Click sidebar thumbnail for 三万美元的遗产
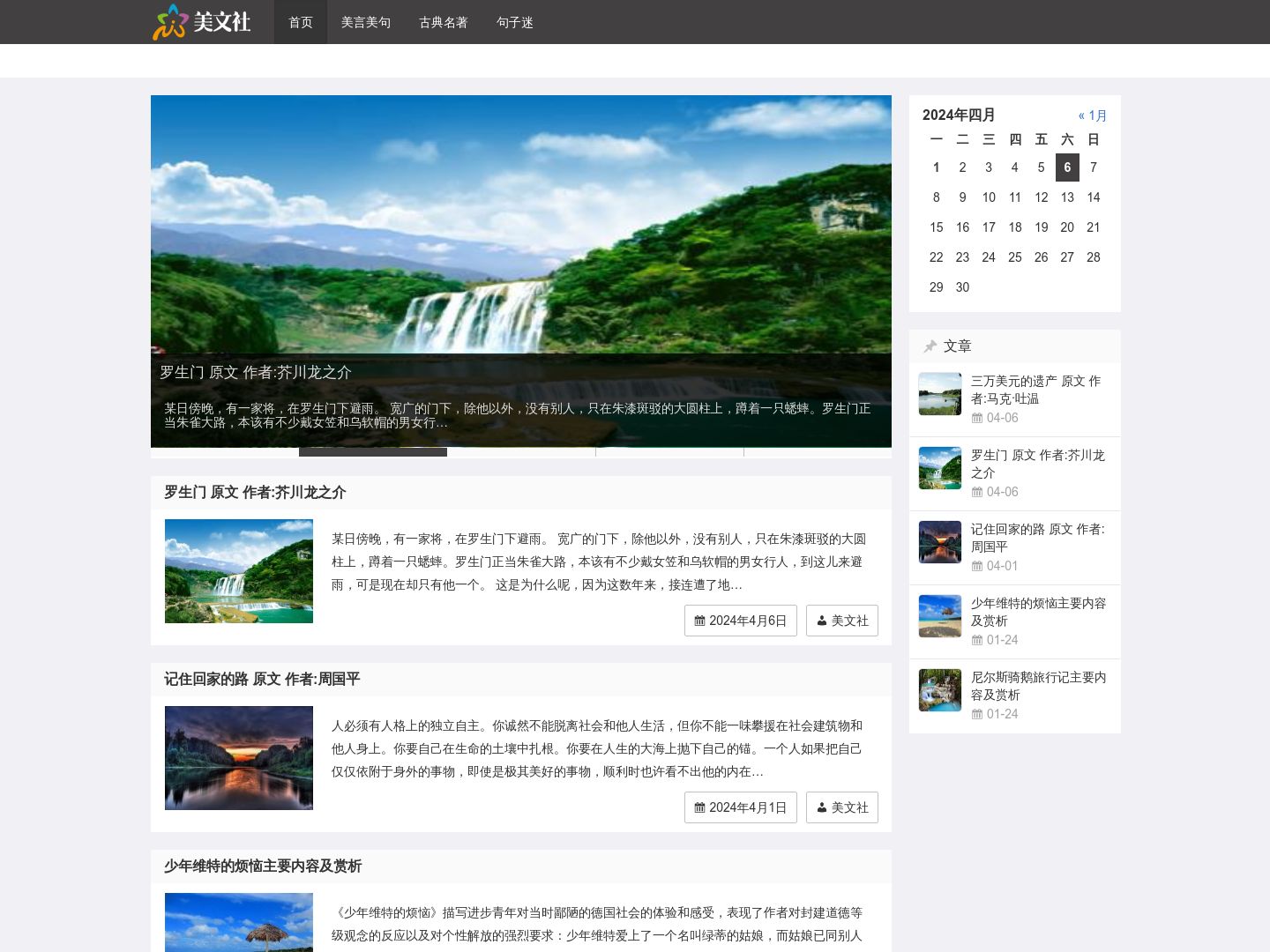Image resolution: width=1270 pixels, height=952 pixels. (x=940, y=394)
